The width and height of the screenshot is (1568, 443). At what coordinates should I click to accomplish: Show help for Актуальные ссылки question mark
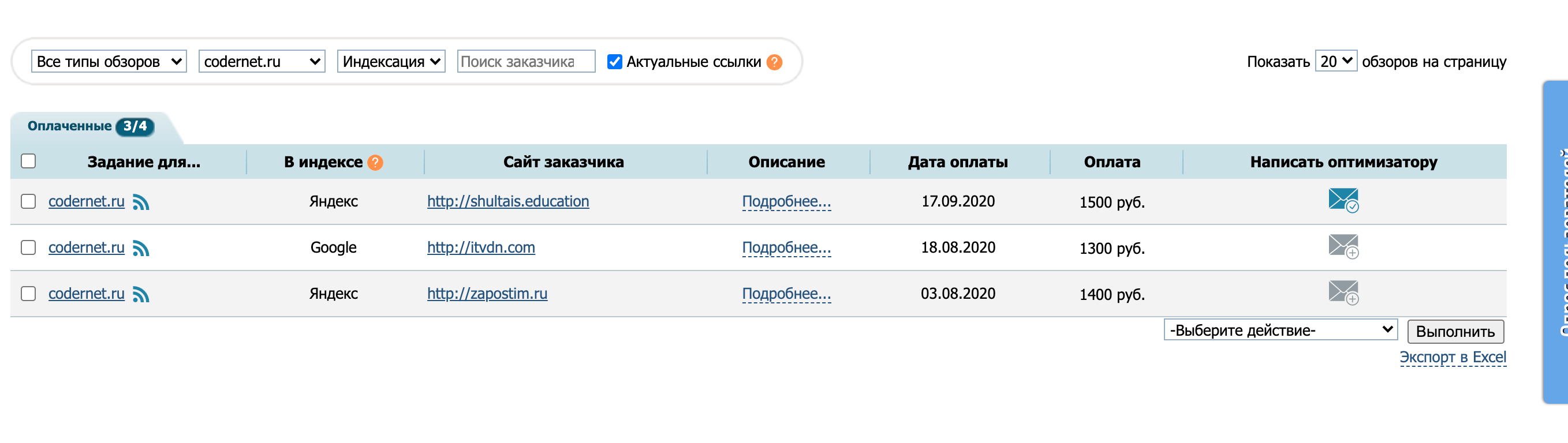point(774,62)
